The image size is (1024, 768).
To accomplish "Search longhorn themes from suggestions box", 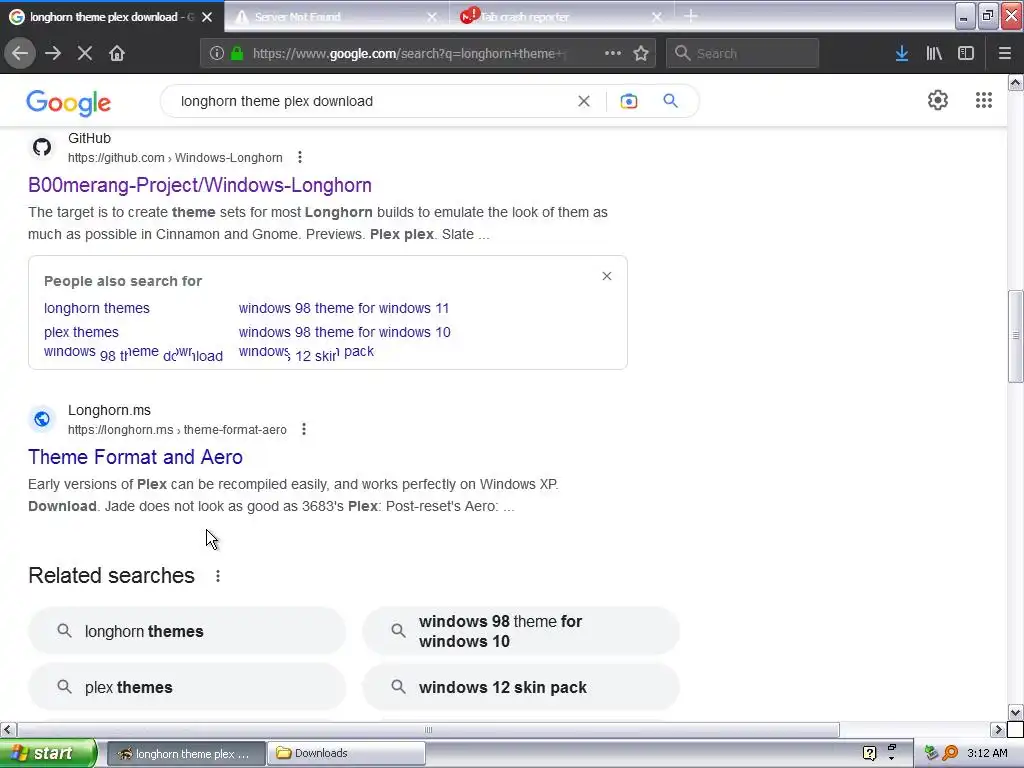I will pos(97,308).
